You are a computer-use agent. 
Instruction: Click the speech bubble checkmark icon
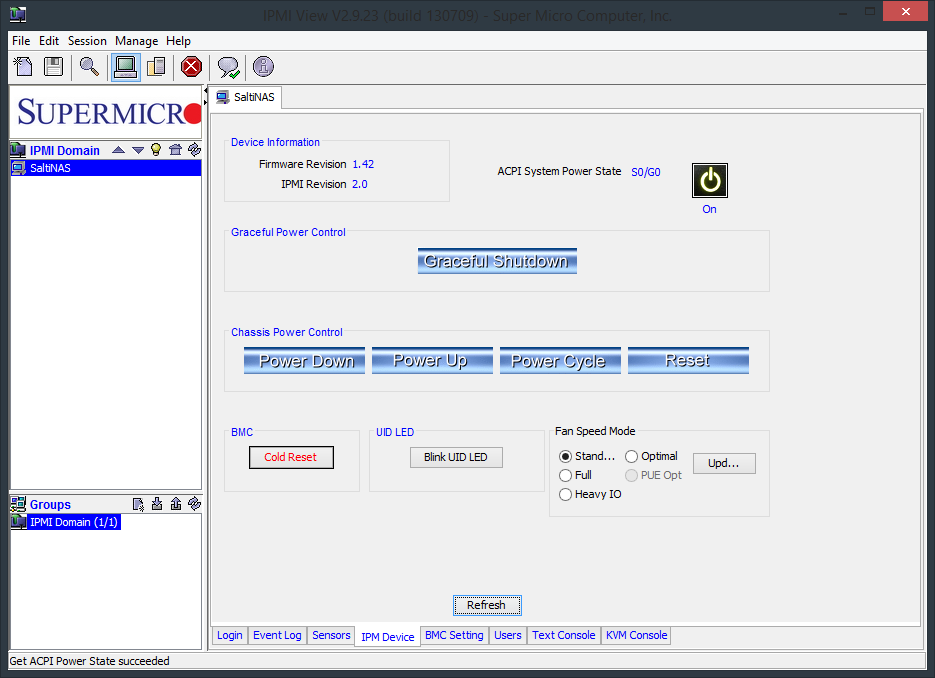pos(228,67)
